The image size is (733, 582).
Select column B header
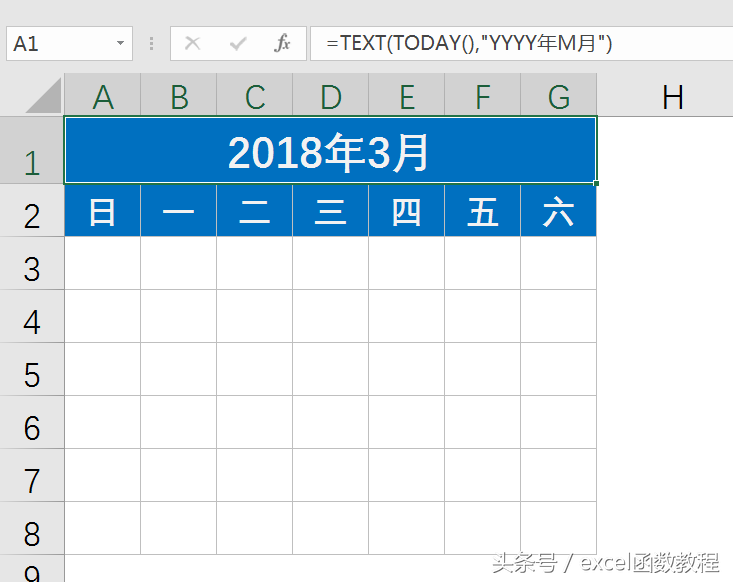coord(179,94)
